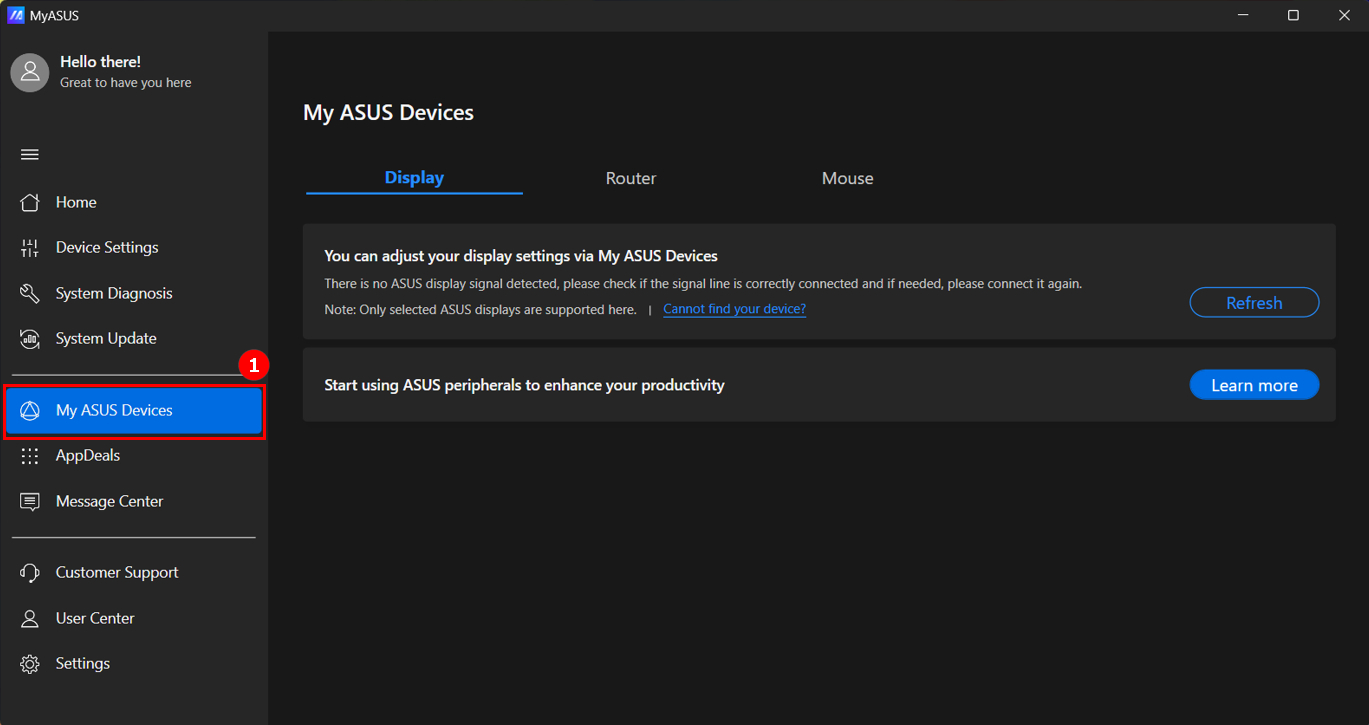
Task: Click the My ASUS Devices triangle icon
Action: click(x=30, y=410)
